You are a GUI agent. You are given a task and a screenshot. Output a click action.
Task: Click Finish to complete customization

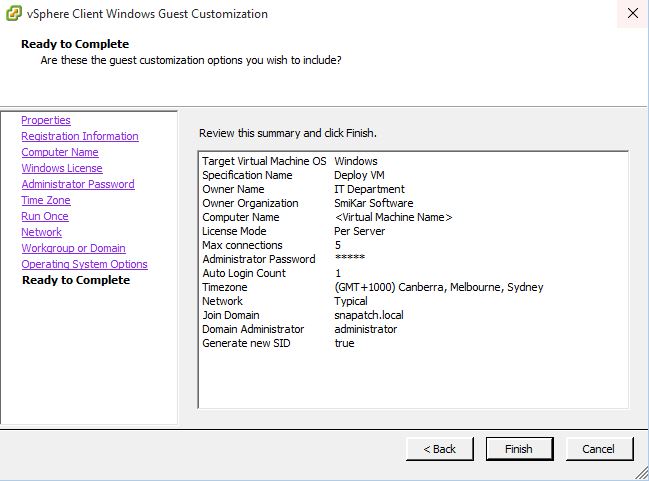[x=519, y=449]
